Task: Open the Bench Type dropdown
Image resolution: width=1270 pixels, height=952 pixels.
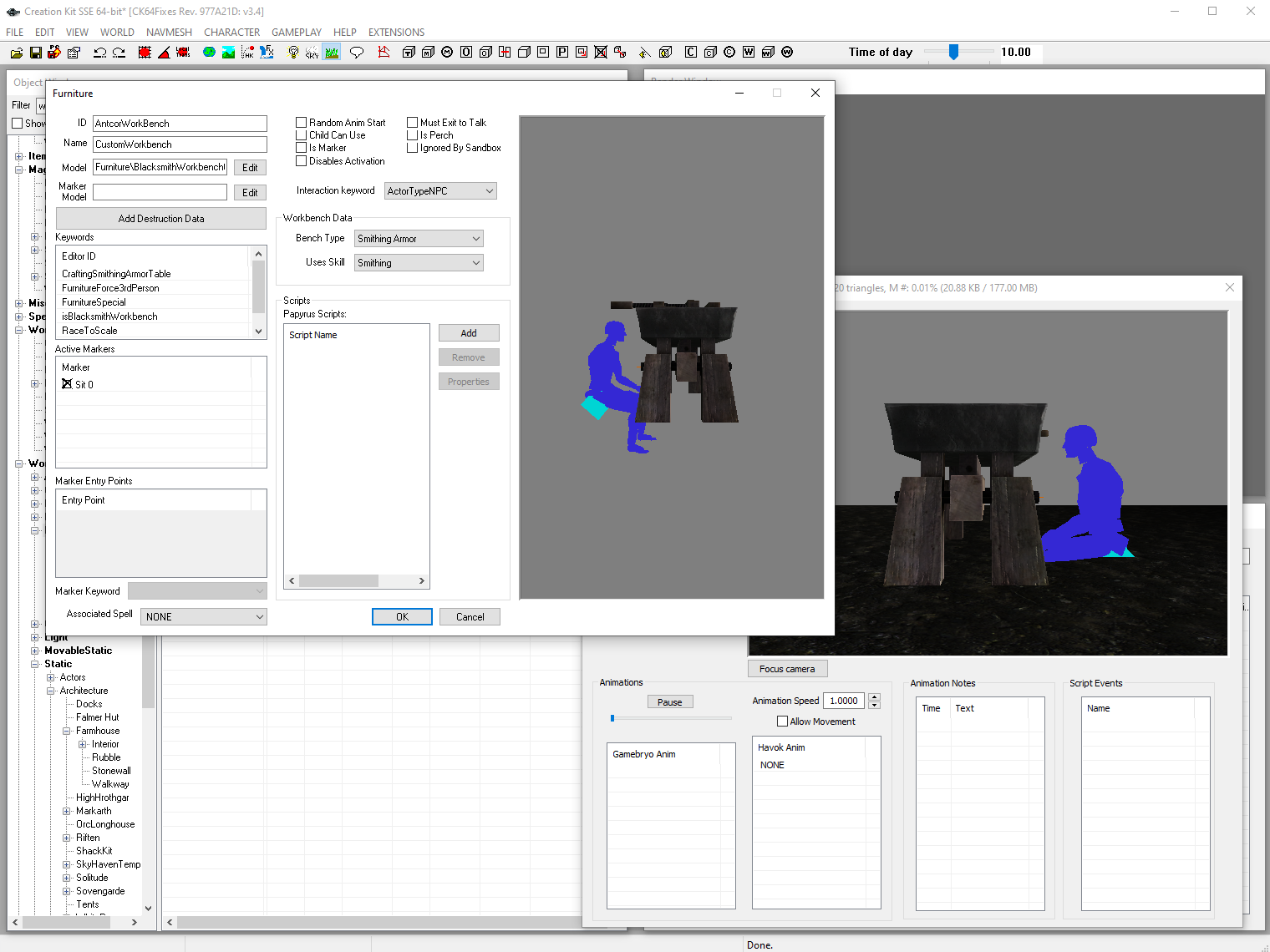Action: 419,239
